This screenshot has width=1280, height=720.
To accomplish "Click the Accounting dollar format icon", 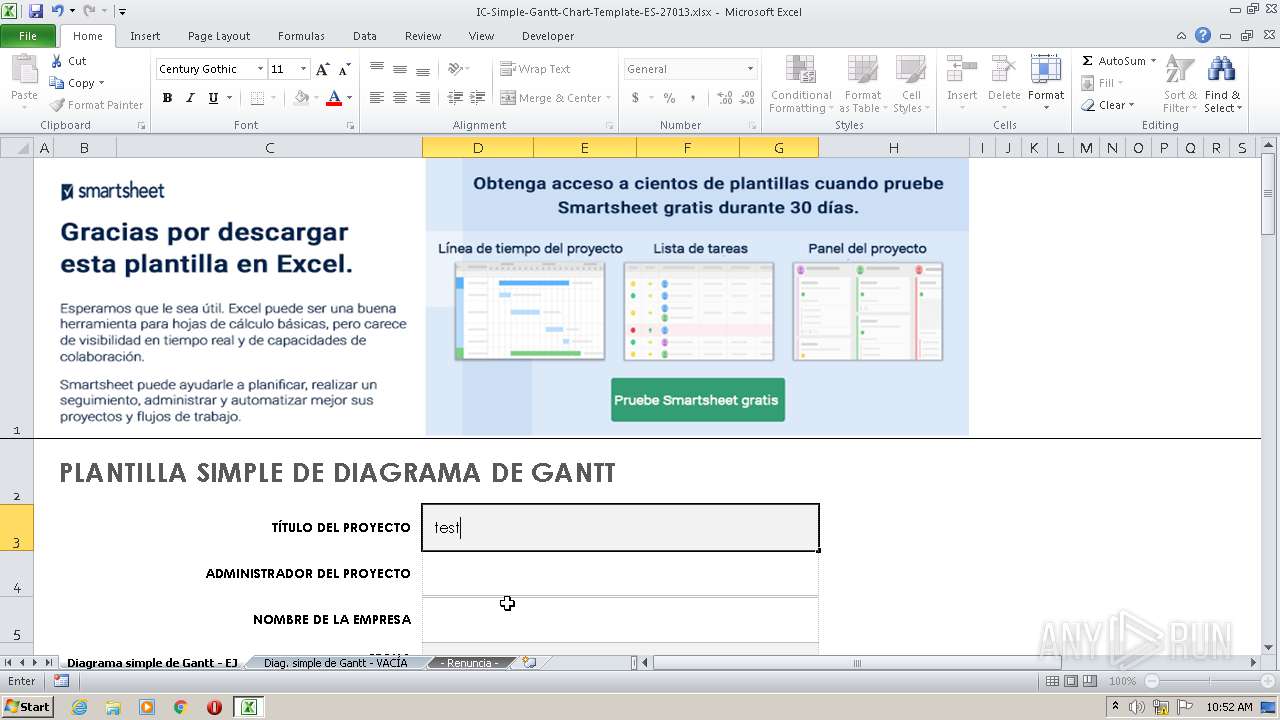I will tap(635, 98).
